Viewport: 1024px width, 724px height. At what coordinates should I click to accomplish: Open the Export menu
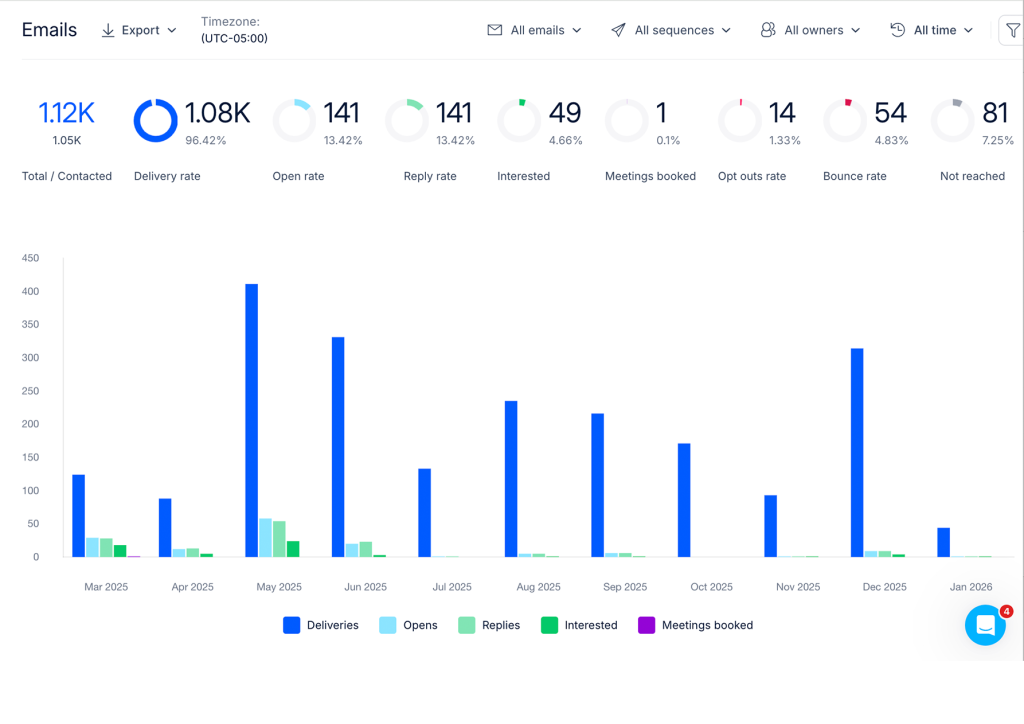click(139, 31)
